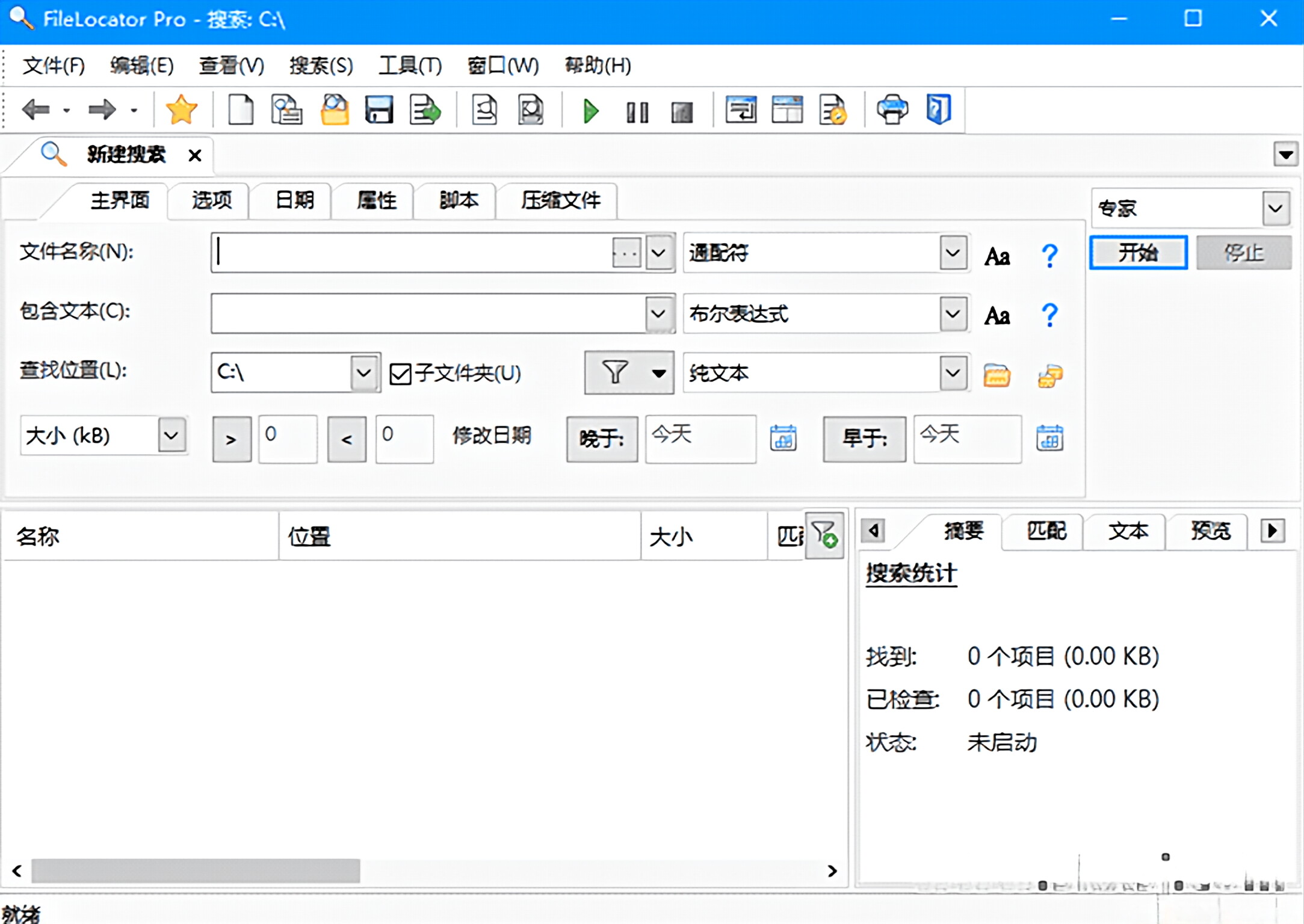Open help question mark for file name
The image size is (1304, 924).
point(1049,256)
